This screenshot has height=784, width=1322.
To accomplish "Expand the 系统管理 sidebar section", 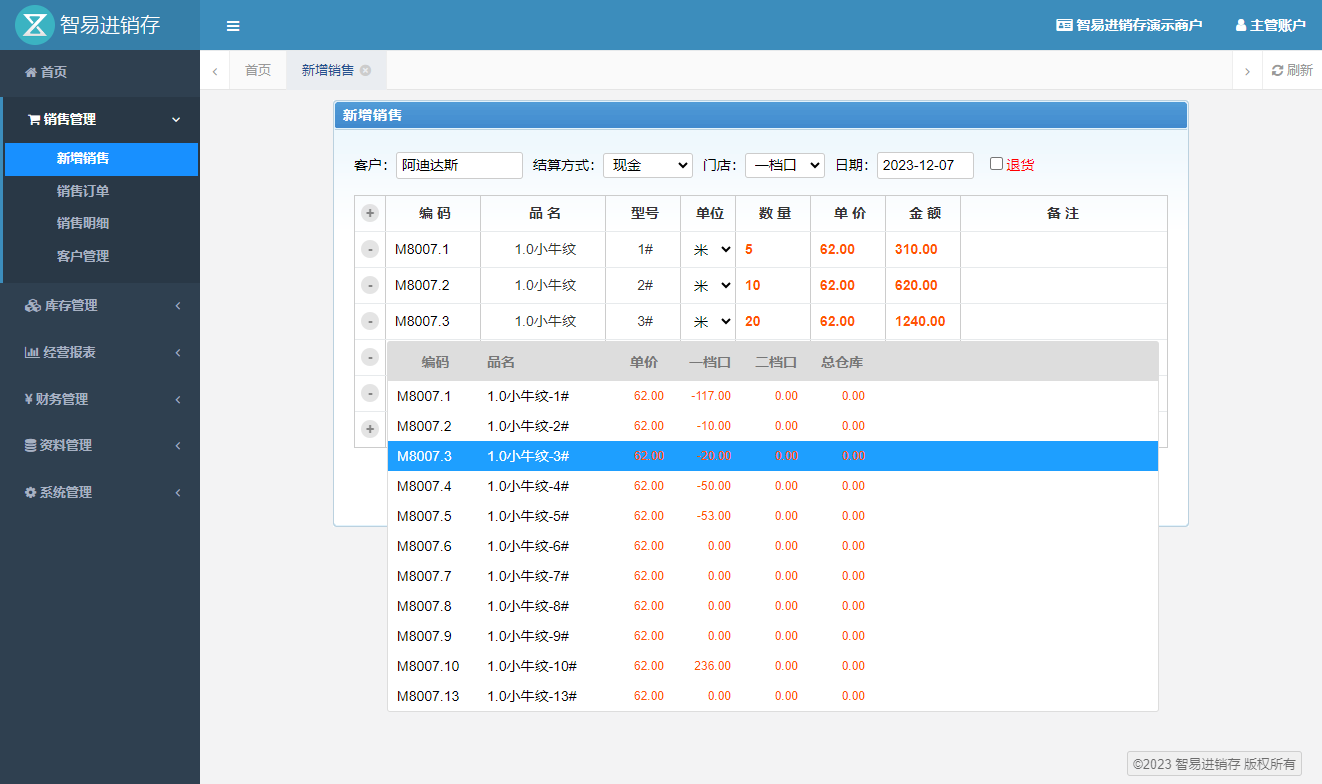I will coord(100,492).
